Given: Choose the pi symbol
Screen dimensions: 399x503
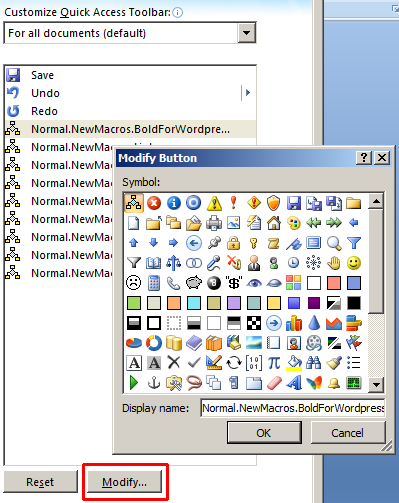Looking at the screenshot, I should [x=274, y=363].
